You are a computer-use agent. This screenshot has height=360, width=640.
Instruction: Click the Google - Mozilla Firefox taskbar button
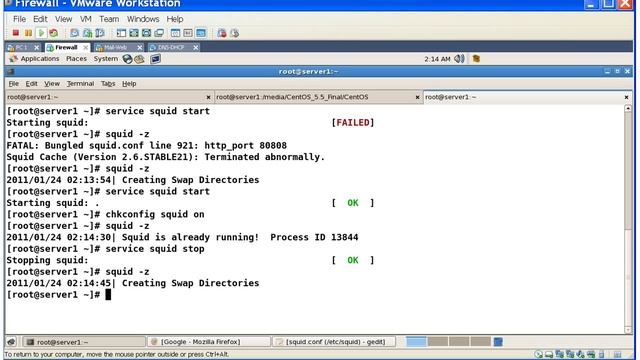coord(208,342)
